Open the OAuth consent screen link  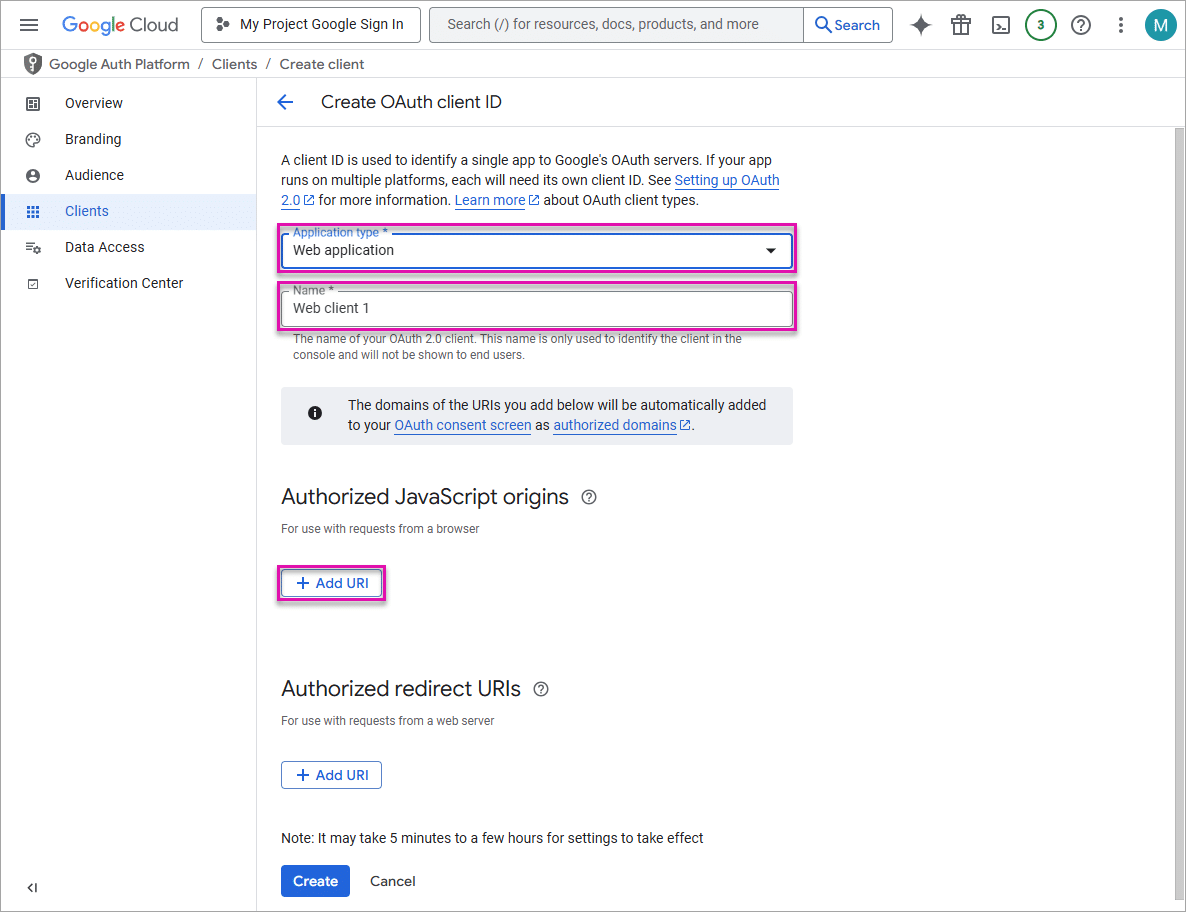[x=462, y=424]
